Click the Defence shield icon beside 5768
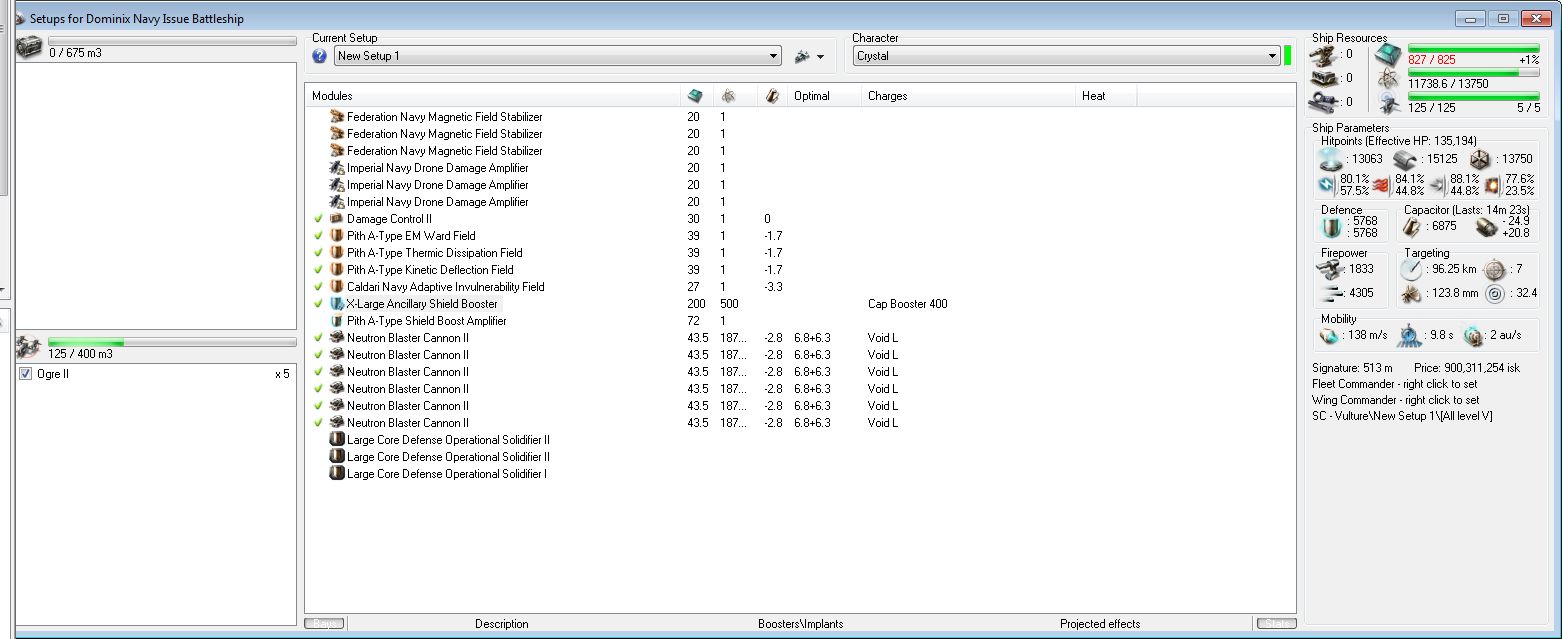The height and width of the screenshot is (639, 1562). (1333, 227)
